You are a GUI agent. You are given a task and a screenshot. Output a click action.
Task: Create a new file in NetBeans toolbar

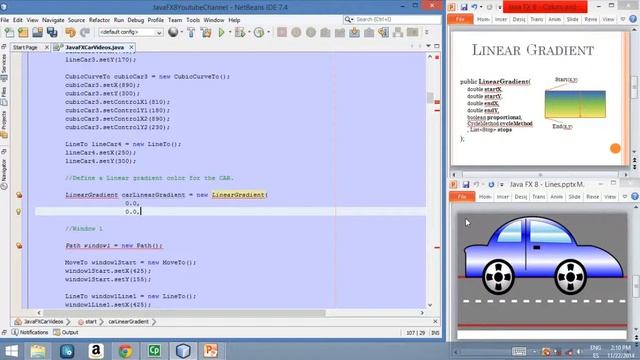click(9, 32)
